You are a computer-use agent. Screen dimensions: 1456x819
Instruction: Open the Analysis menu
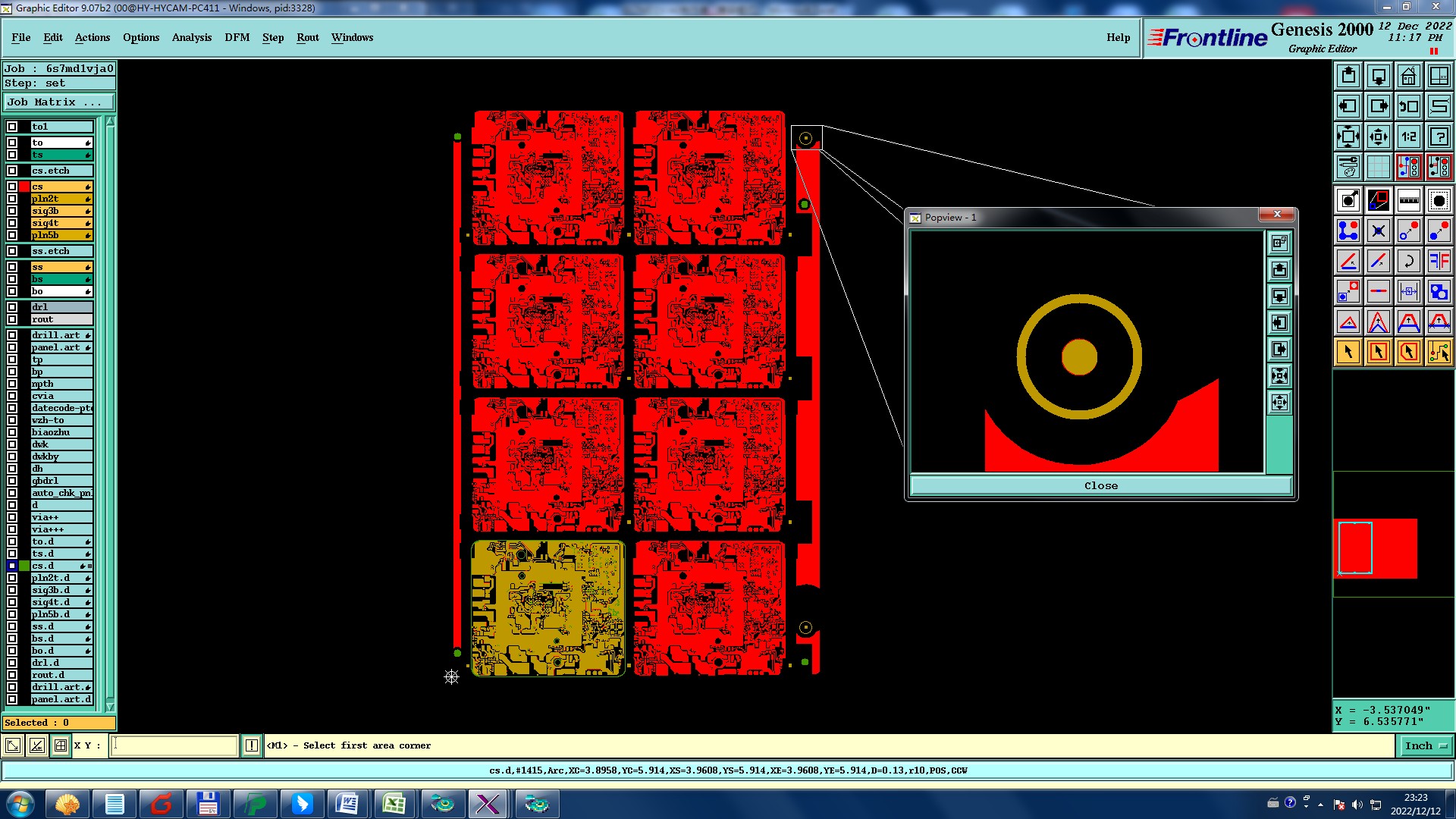[x=191, y=37]
